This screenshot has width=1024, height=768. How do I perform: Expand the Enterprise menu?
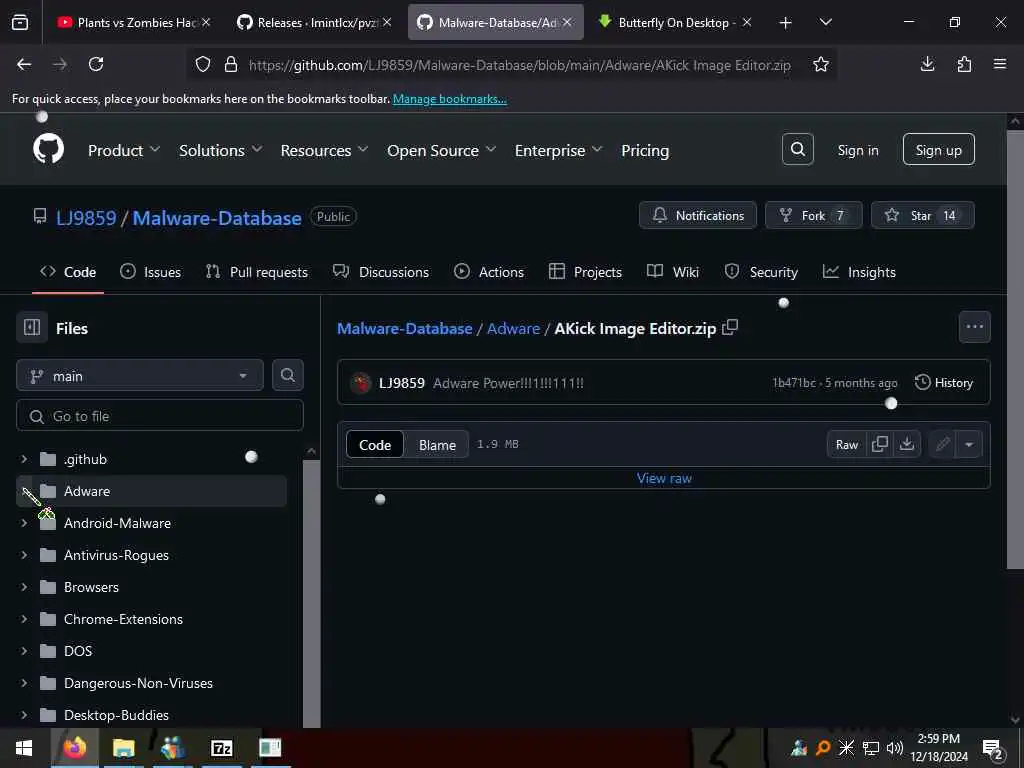click(x=558, y=150)
